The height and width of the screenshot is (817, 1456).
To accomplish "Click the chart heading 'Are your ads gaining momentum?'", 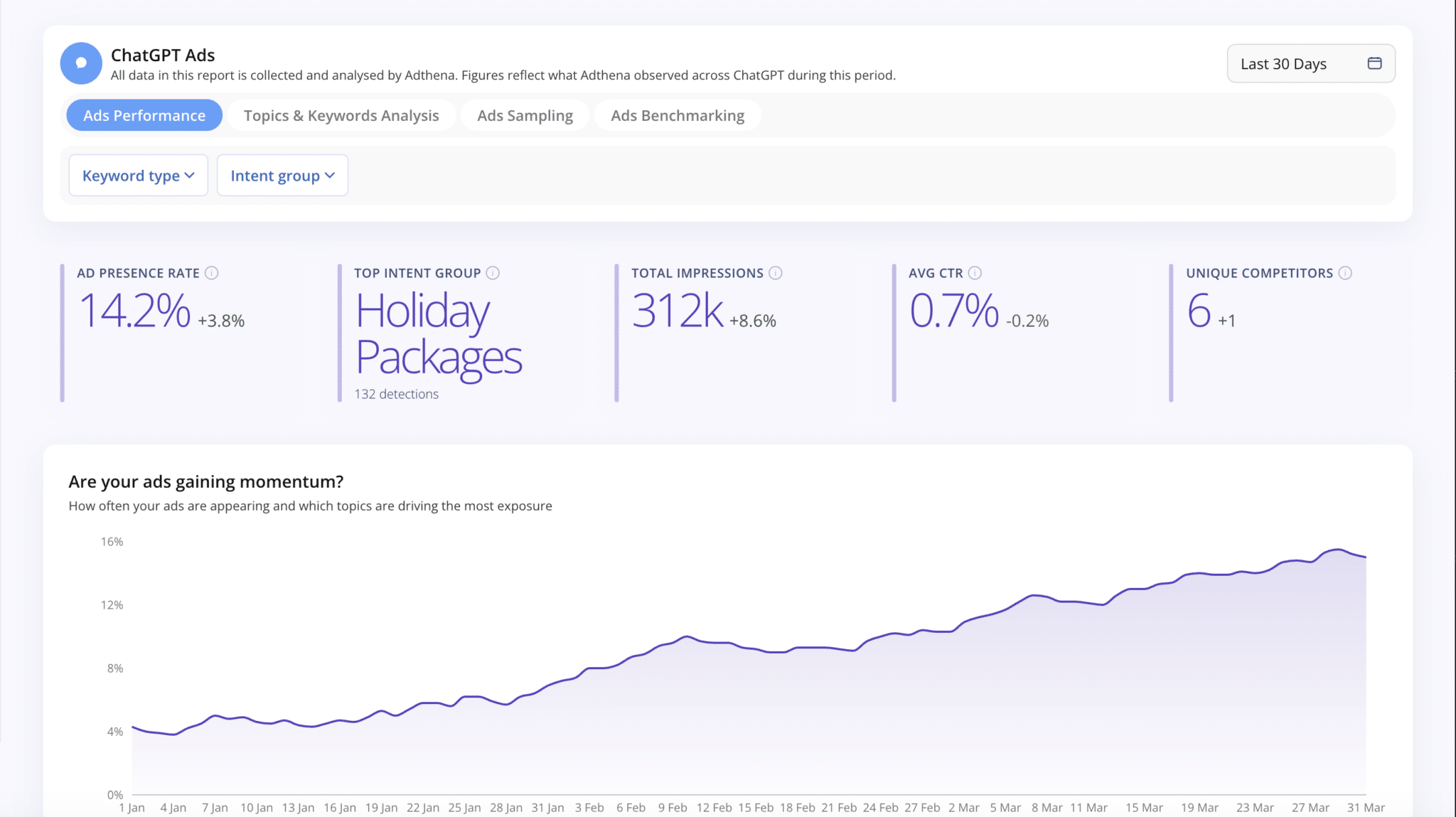I will tap(206, 481).
